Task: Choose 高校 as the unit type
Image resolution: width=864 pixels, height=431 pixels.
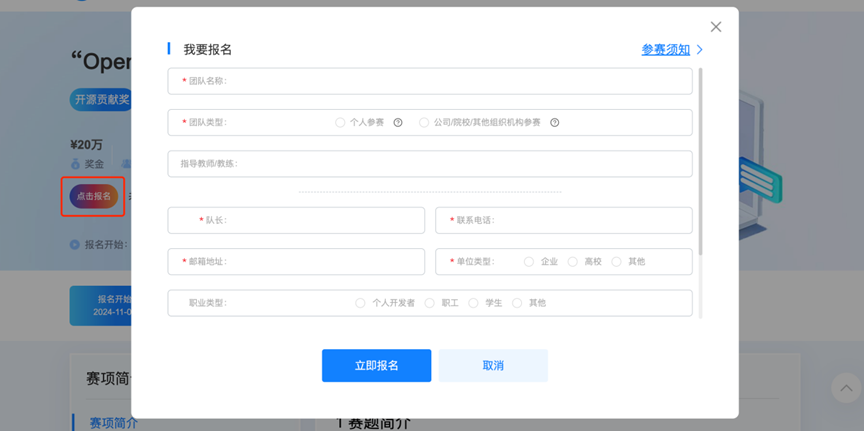Action: (573, 262)
